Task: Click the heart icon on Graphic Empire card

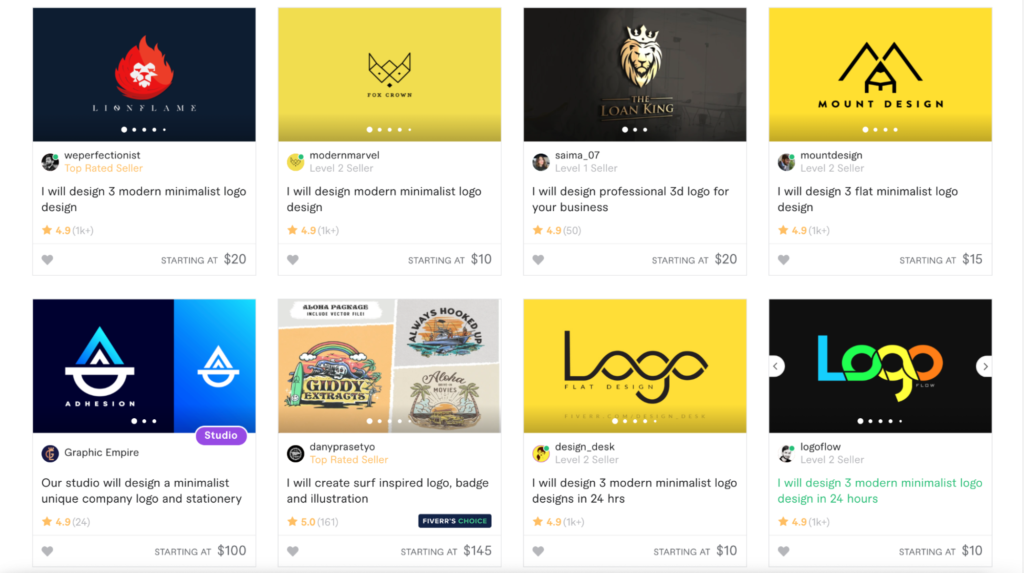Action: coord(48,551)
